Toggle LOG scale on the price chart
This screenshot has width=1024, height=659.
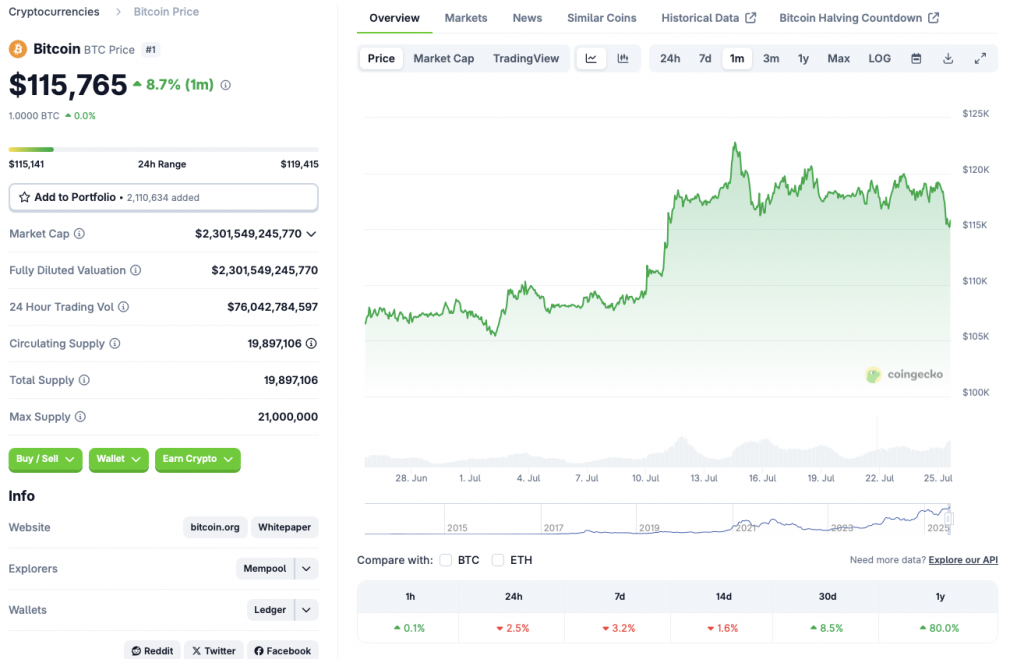[879, 58]
